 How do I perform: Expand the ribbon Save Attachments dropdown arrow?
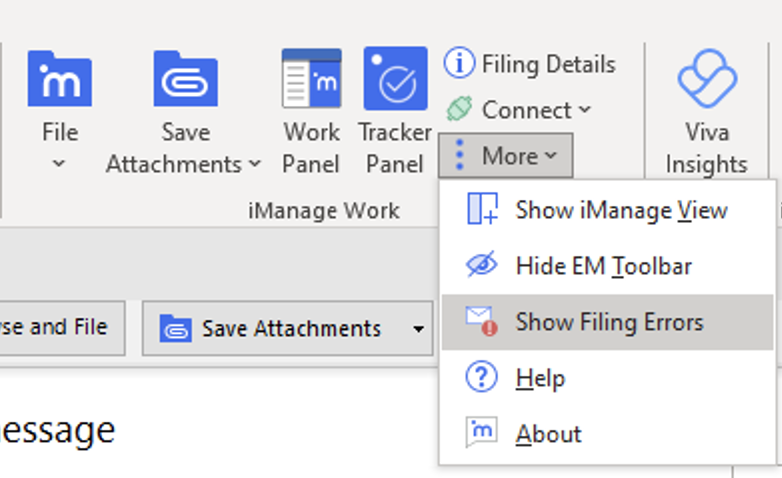pyautogui.click(x=255, y=164)
